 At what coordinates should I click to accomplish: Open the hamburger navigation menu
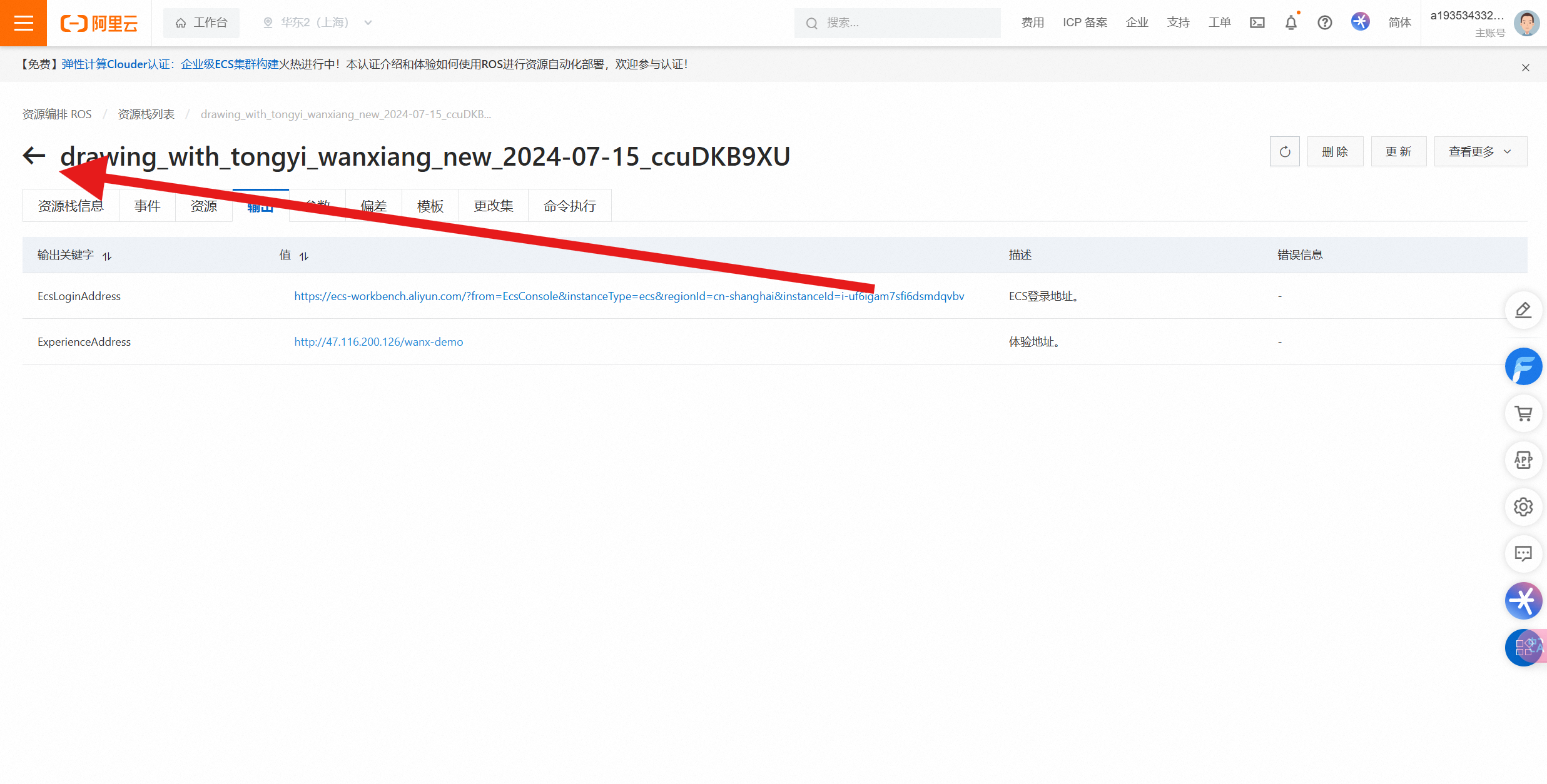tap(23, 23)
